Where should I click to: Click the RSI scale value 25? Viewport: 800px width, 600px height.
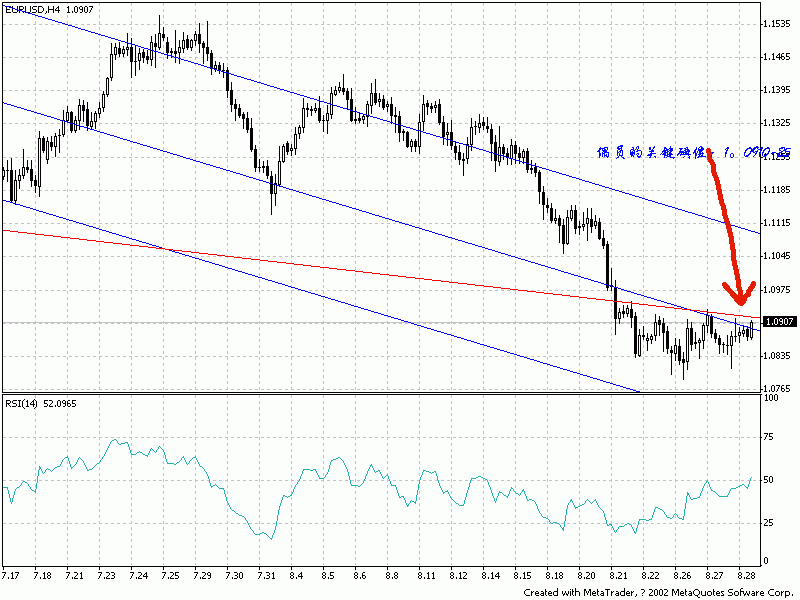(768, 523)
